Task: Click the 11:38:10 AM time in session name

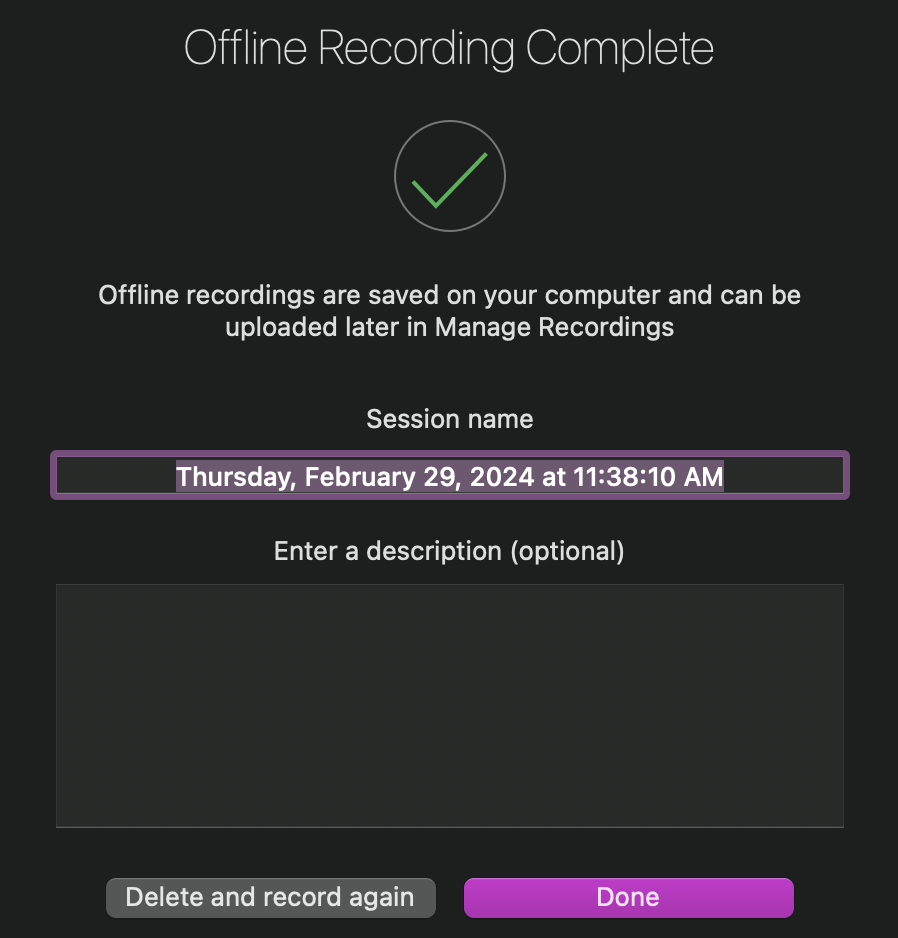Action: (x=647, y=476)
